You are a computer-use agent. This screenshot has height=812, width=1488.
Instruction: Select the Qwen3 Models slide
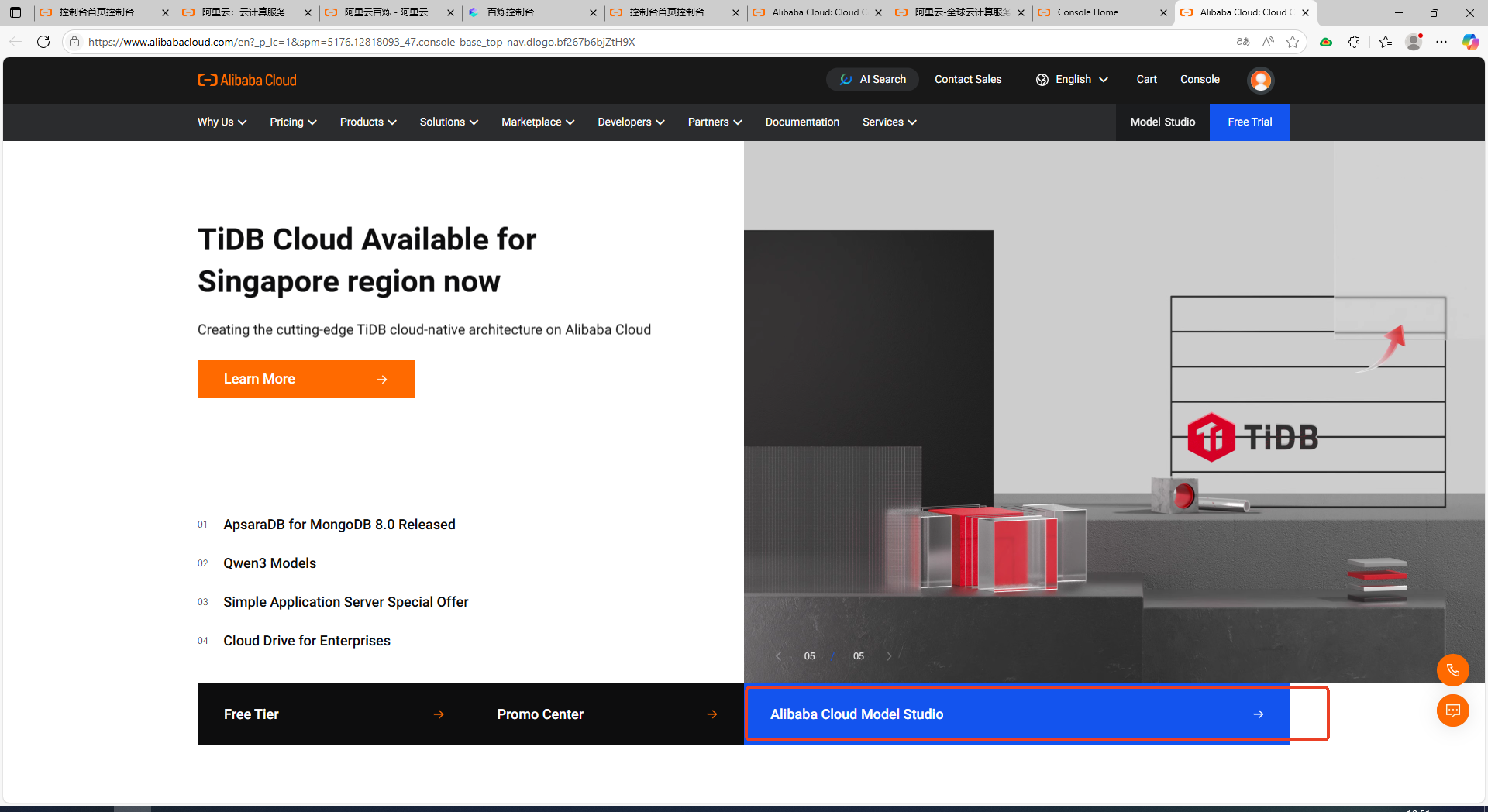point(270,563)
